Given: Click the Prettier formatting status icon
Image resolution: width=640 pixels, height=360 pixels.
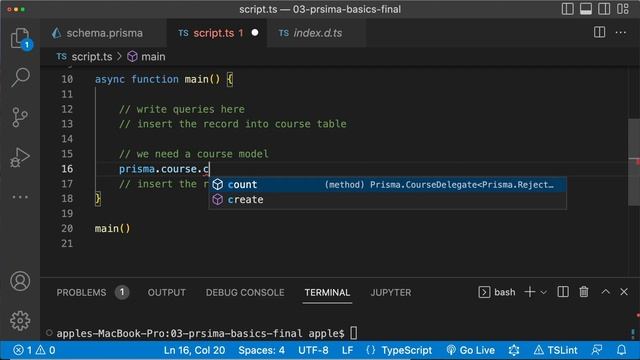Looking at the screenshot, I should 514,350.
